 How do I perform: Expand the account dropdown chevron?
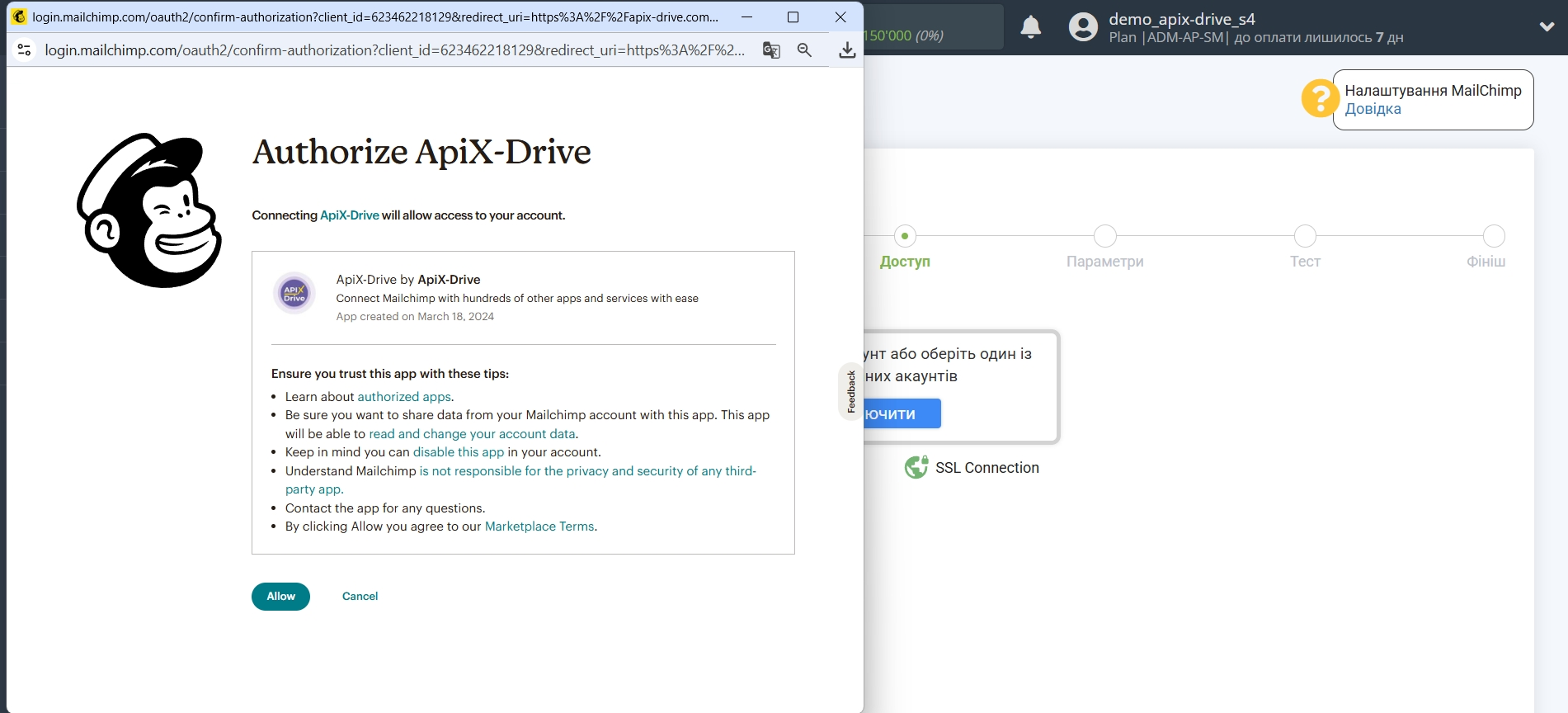(1547, 26)
